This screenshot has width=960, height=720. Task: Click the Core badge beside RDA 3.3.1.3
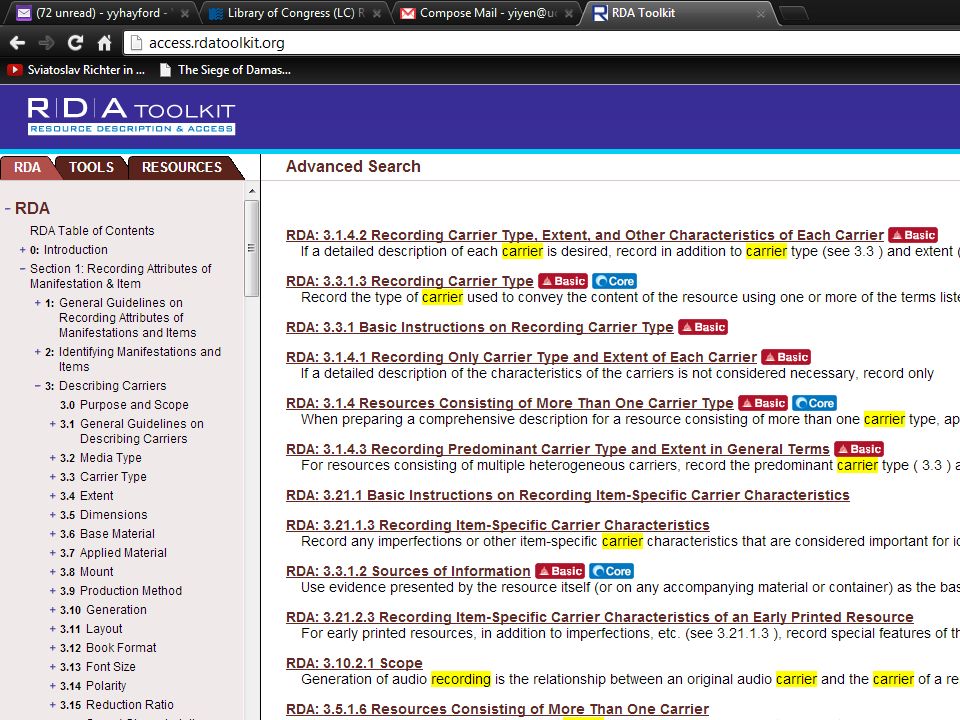click(x=615, y=281)
